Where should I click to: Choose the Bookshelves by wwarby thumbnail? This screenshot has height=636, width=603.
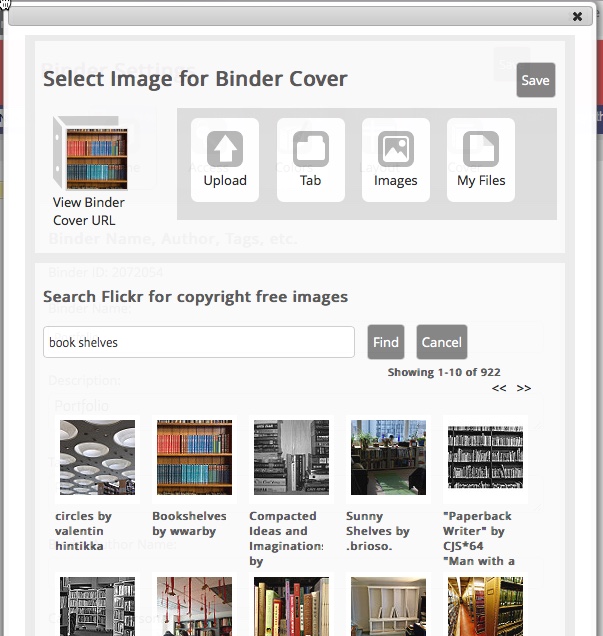(x=194, y=457)
